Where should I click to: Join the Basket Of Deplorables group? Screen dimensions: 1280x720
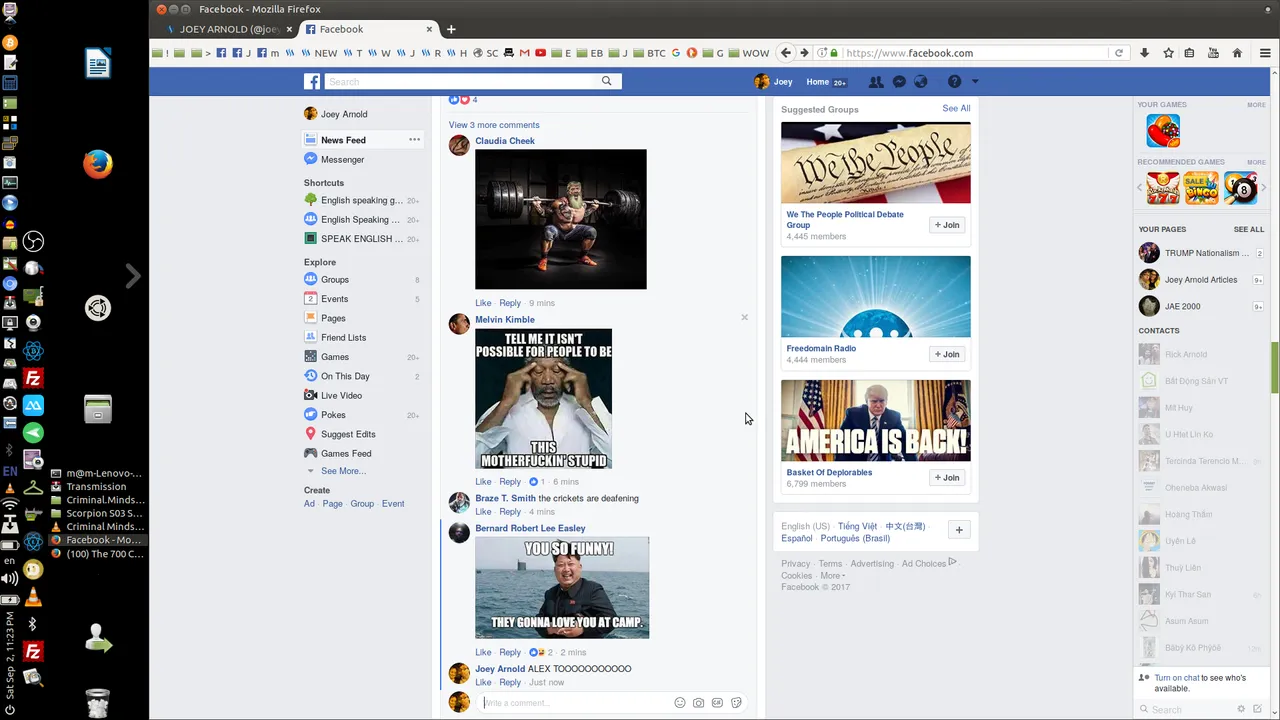[947, 477]
